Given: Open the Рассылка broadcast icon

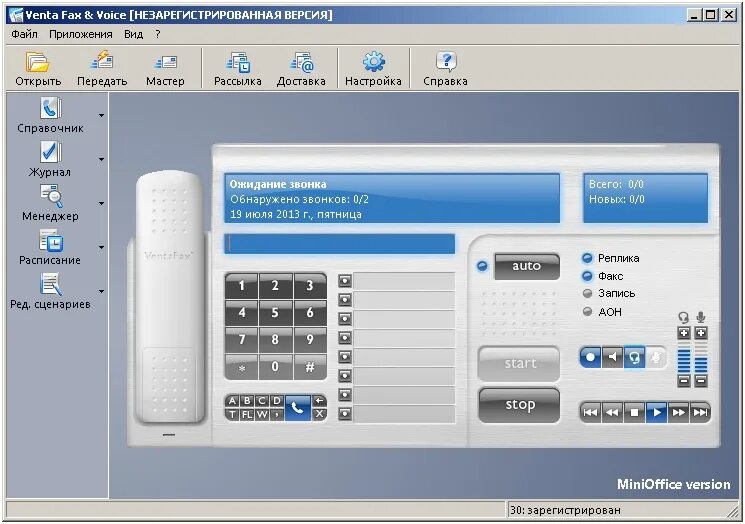Looking at the screenshot, I should tap(238, 68).
